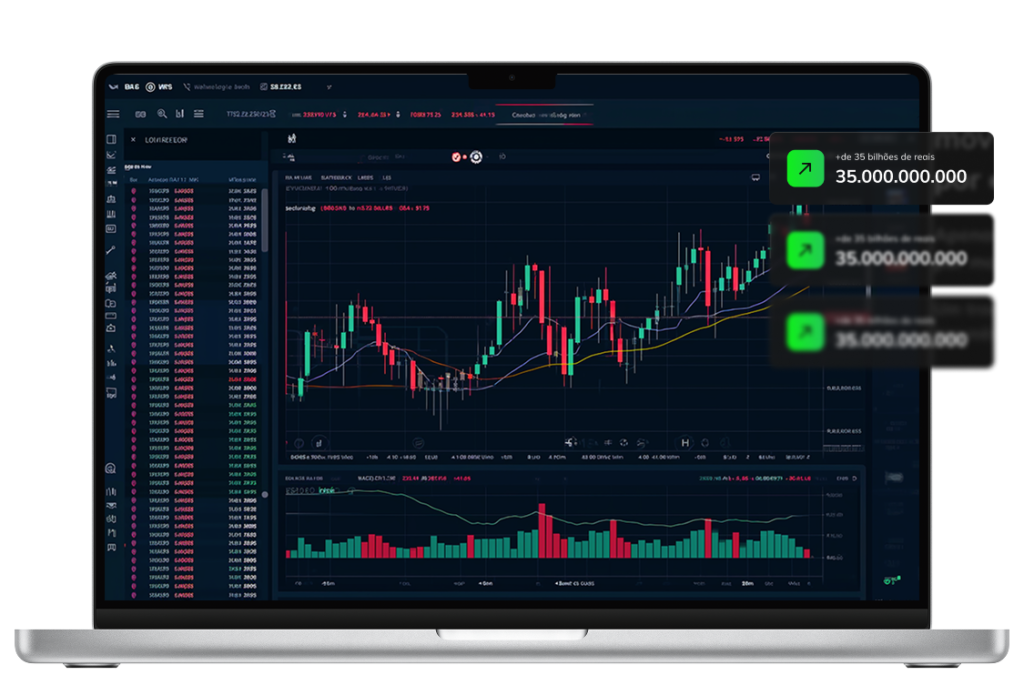
Task: Toggle the round settings ring above chart
Action: [x=476, y=157]
